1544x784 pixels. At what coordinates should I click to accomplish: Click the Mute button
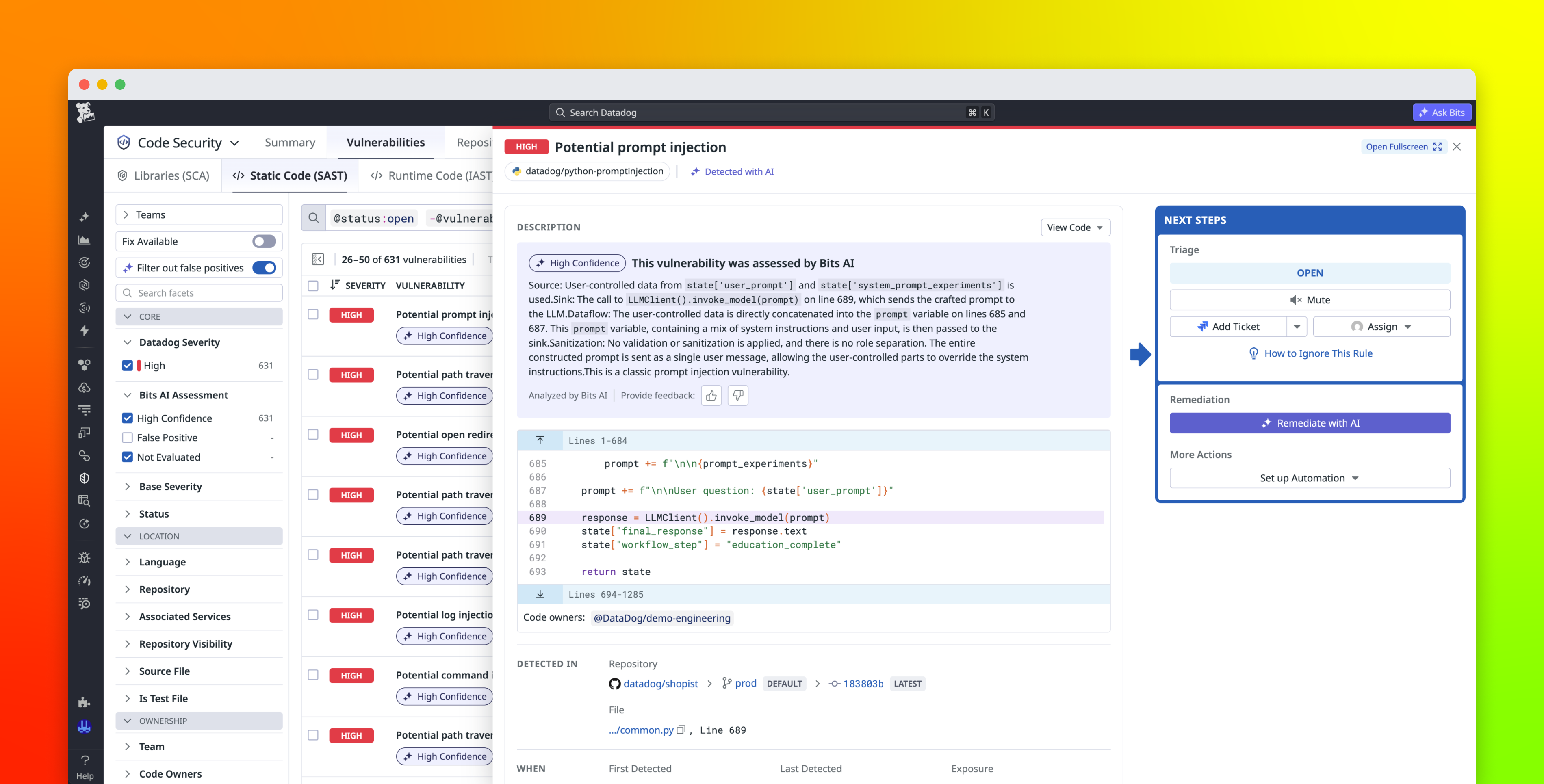[x=1310, y=300]
